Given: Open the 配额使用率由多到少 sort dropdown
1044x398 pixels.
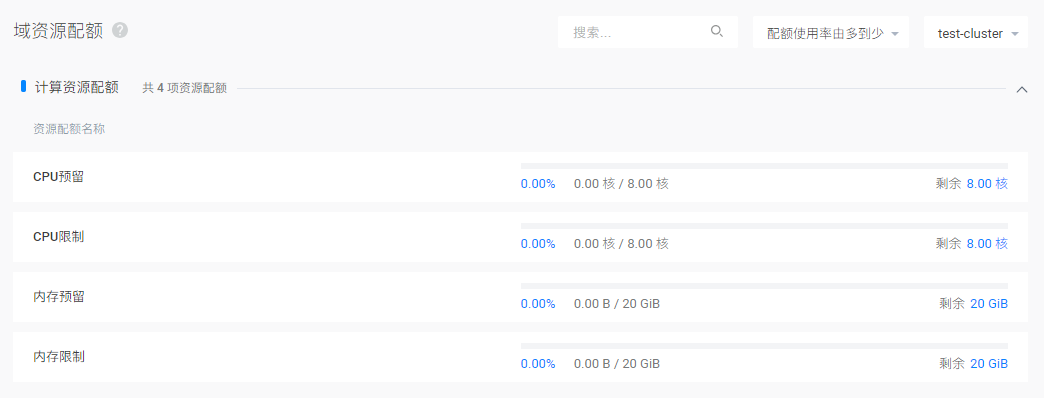Looking at the screenshot, I should (831, 33).
